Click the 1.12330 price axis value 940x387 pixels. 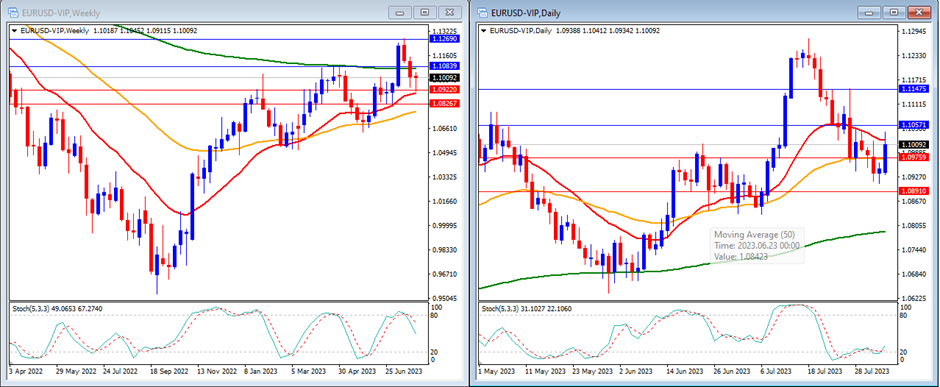914,56
